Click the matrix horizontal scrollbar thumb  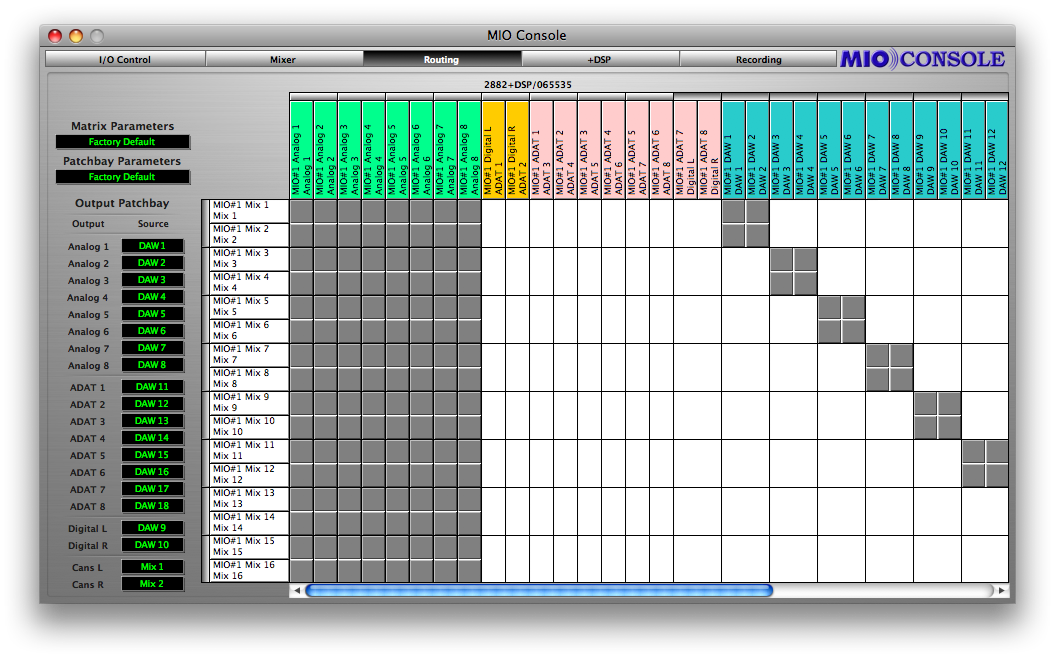click(539, 591)
